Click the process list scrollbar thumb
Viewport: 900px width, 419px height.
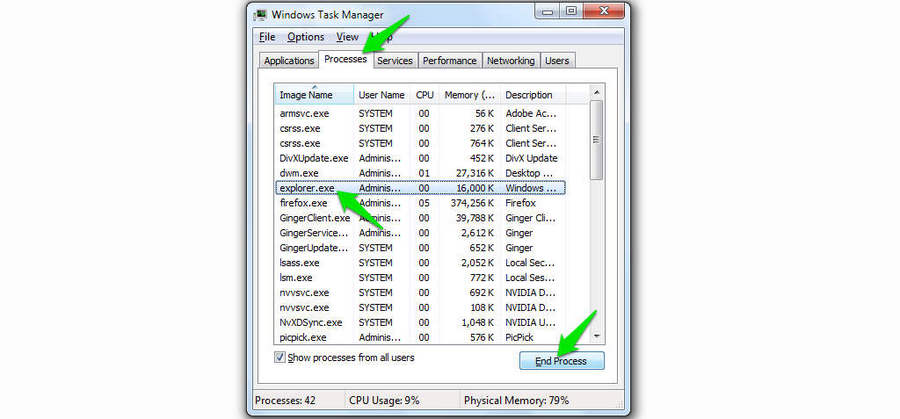coord(596,140)
